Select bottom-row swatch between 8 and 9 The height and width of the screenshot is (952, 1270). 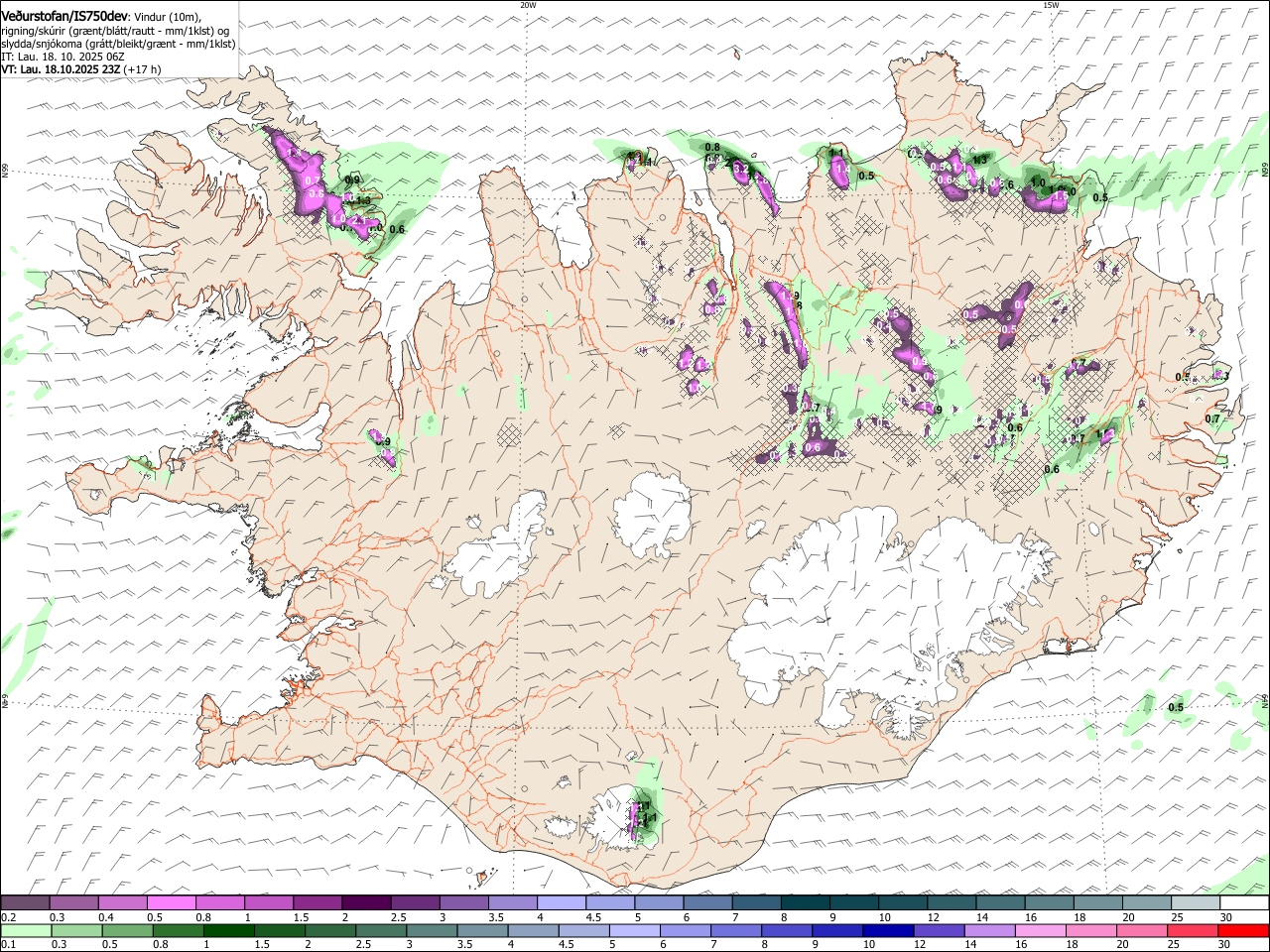(786, 930)
